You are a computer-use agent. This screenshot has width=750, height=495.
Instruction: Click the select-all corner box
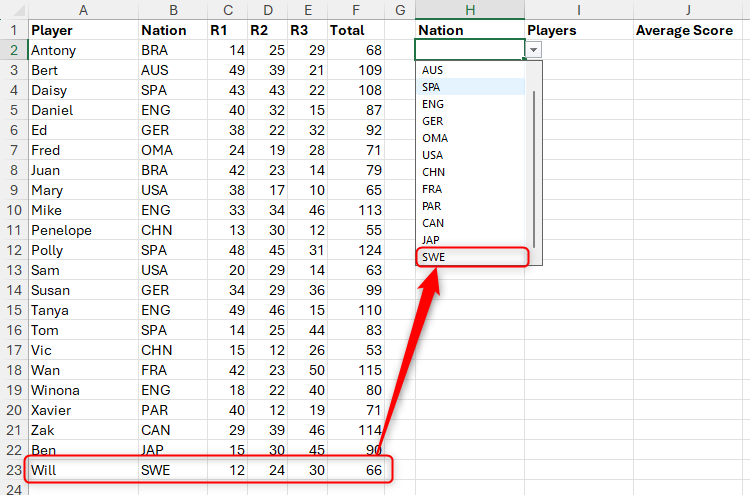pos(12,9)
